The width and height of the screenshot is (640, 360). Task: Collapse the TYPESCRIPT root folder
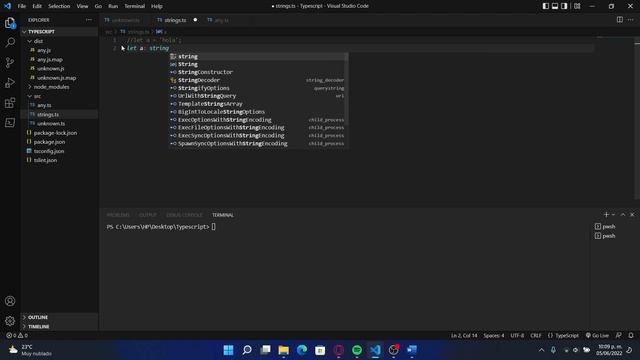pos(60,31)
